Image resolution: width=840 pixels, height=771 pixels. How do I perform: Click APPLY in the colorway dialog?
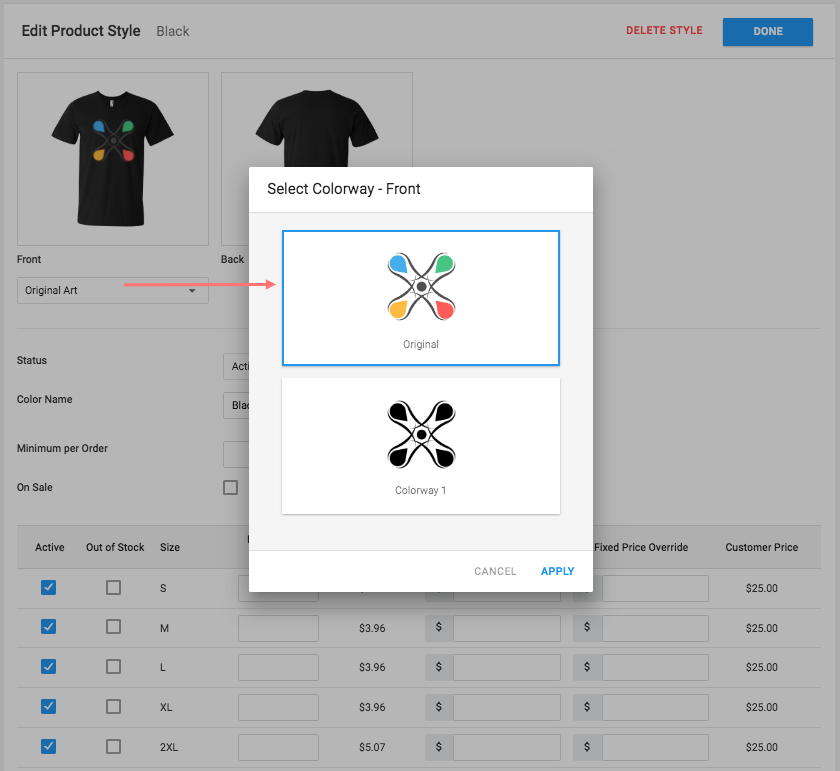pos(557,571)
